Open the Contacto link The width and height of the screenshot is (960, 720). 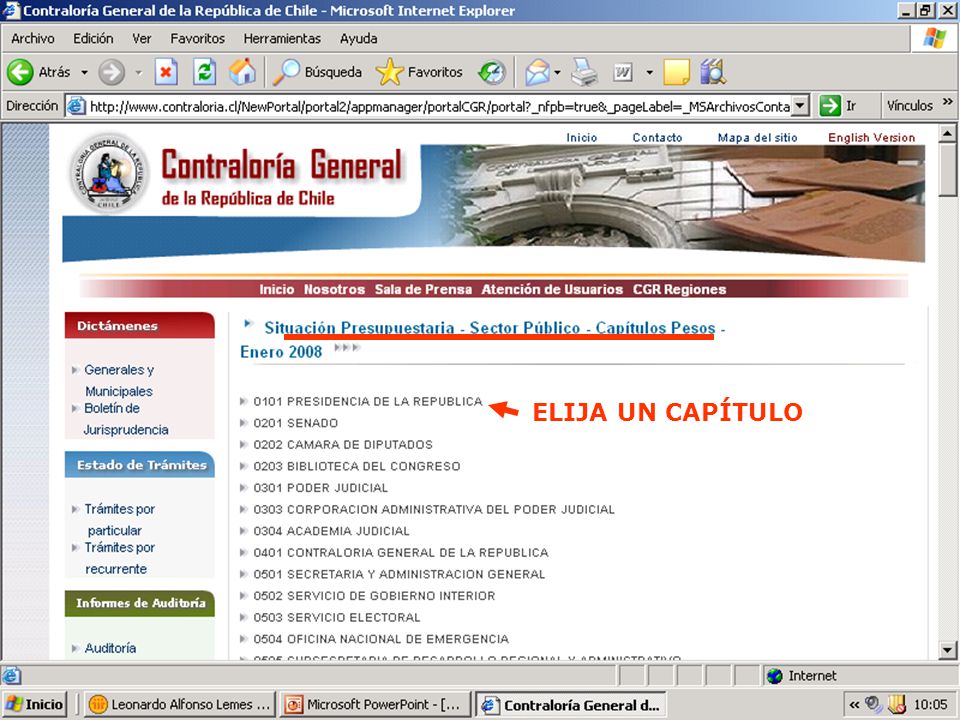(x=657, y=138)
